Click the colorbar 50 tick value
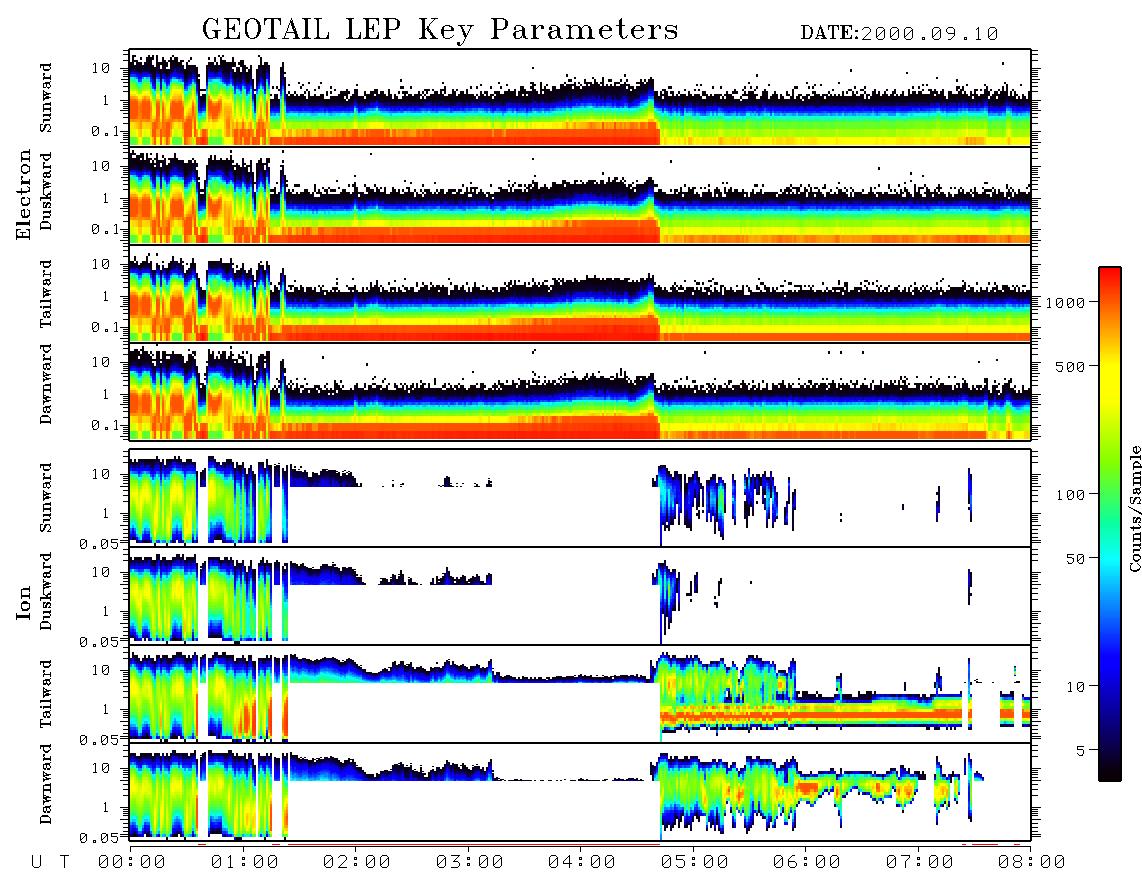Image resolution: width=1142 pixels, height=880 pixels. click(1075, 559)
